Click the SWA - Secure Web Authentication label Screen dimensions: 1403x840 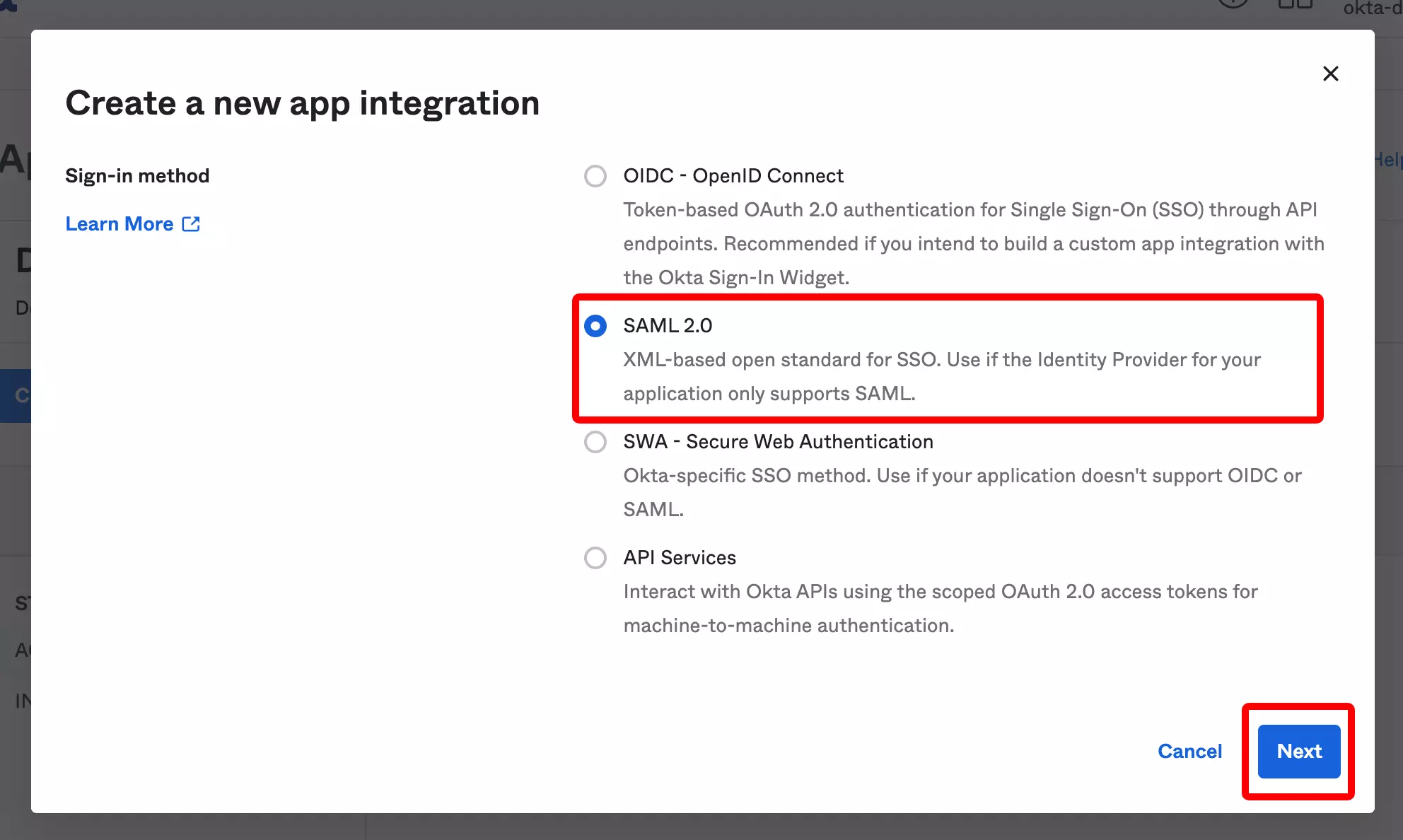[x=778, y=441]
